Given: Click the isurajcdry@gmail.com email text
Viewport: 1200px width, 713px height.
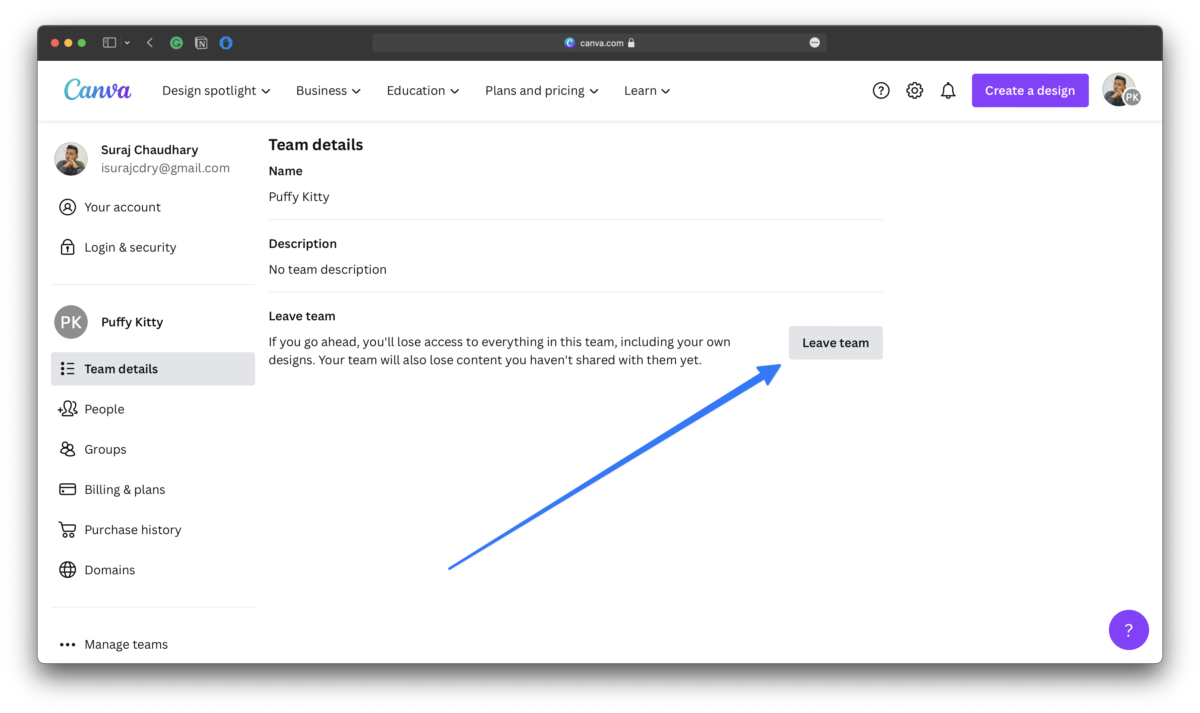Looking at the screenshot, I should click(165, 168).
